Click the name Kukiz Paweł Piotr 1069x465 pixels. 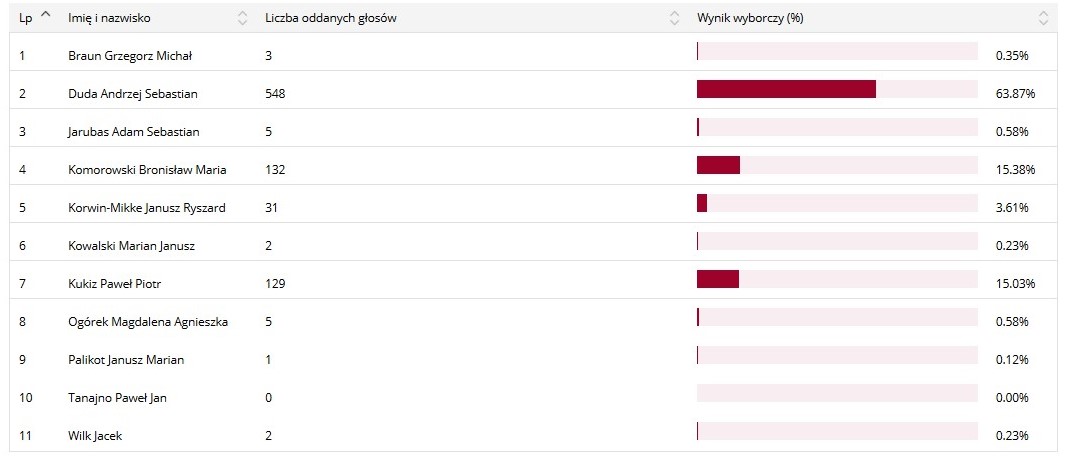[114, 284]
